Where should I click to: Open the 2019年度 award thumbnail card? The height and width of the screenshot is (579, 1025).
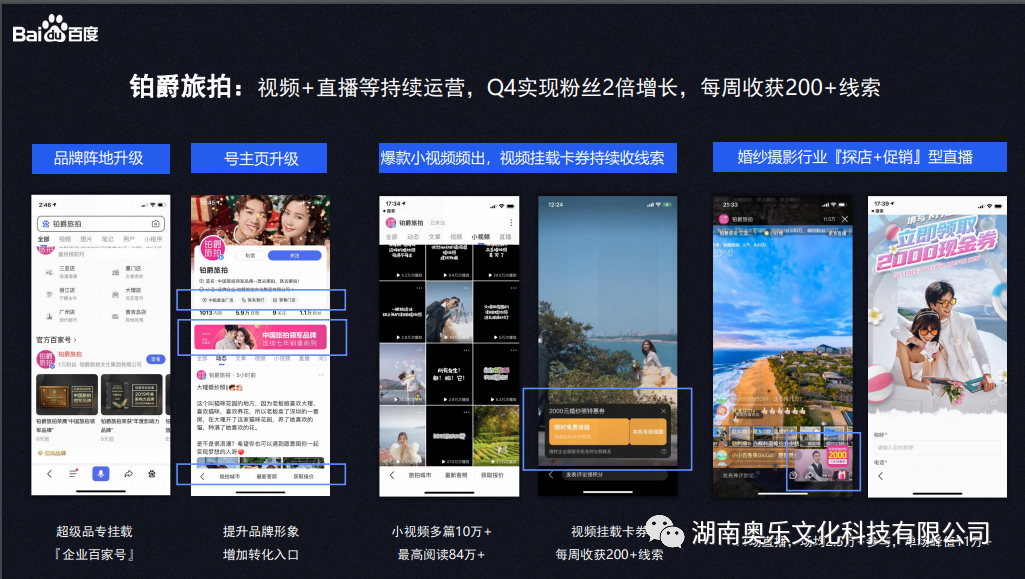(x=133, y=395)
